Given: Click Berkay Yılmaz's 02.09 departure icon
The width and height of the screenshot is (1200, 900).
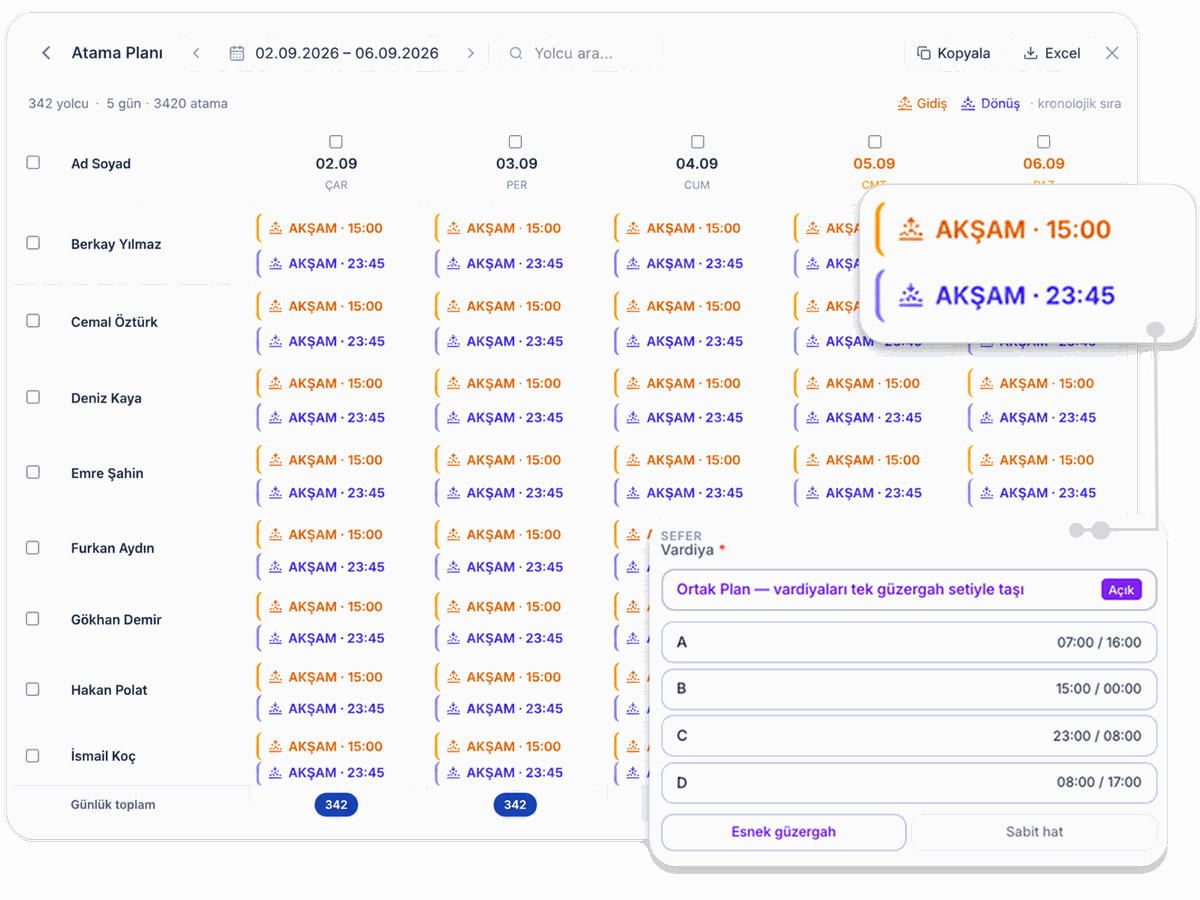Looking at the screenshot, I should [x=276, y=228].
